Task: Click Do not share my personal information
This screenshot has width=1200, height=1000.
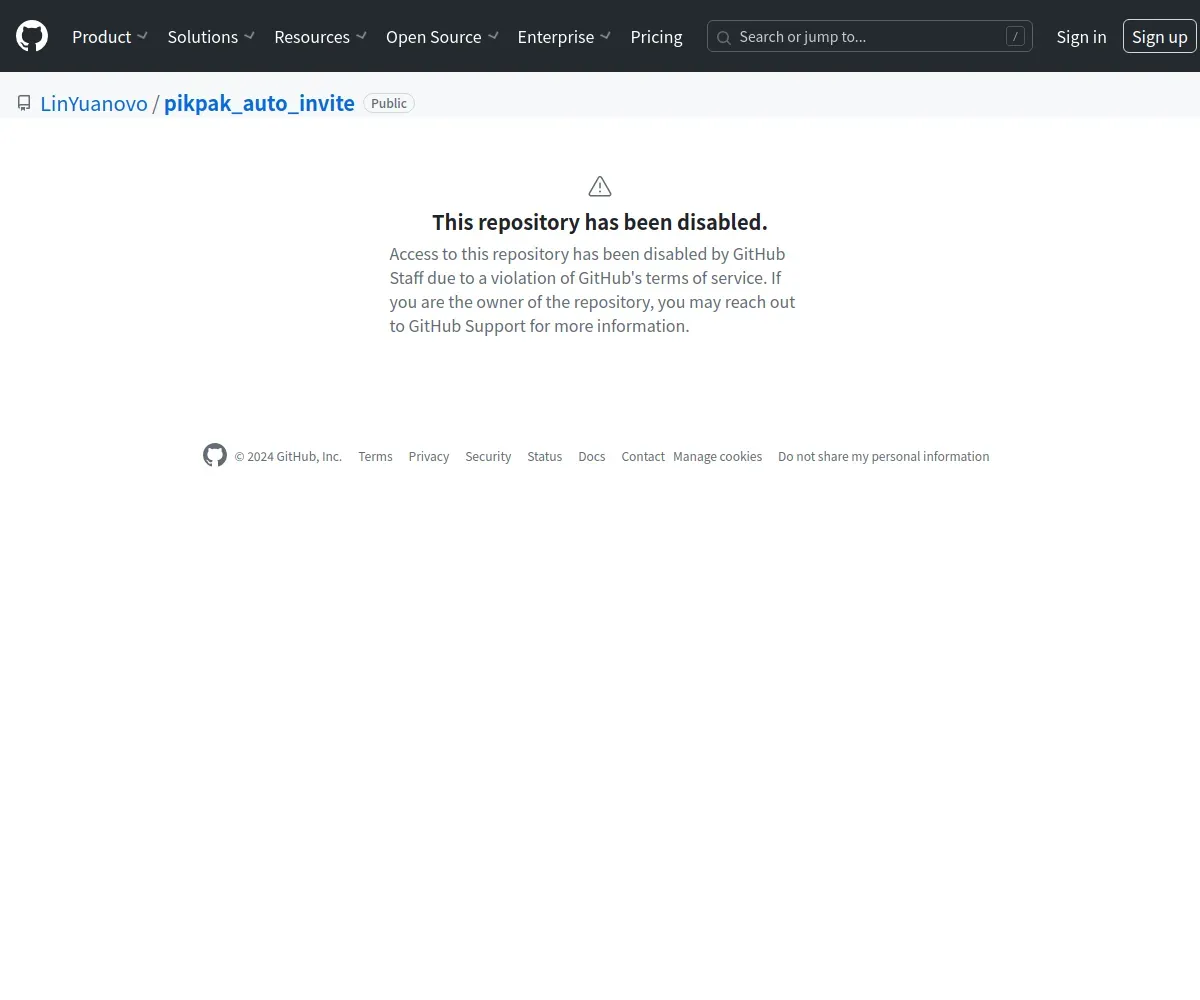Action: point(884,456)
